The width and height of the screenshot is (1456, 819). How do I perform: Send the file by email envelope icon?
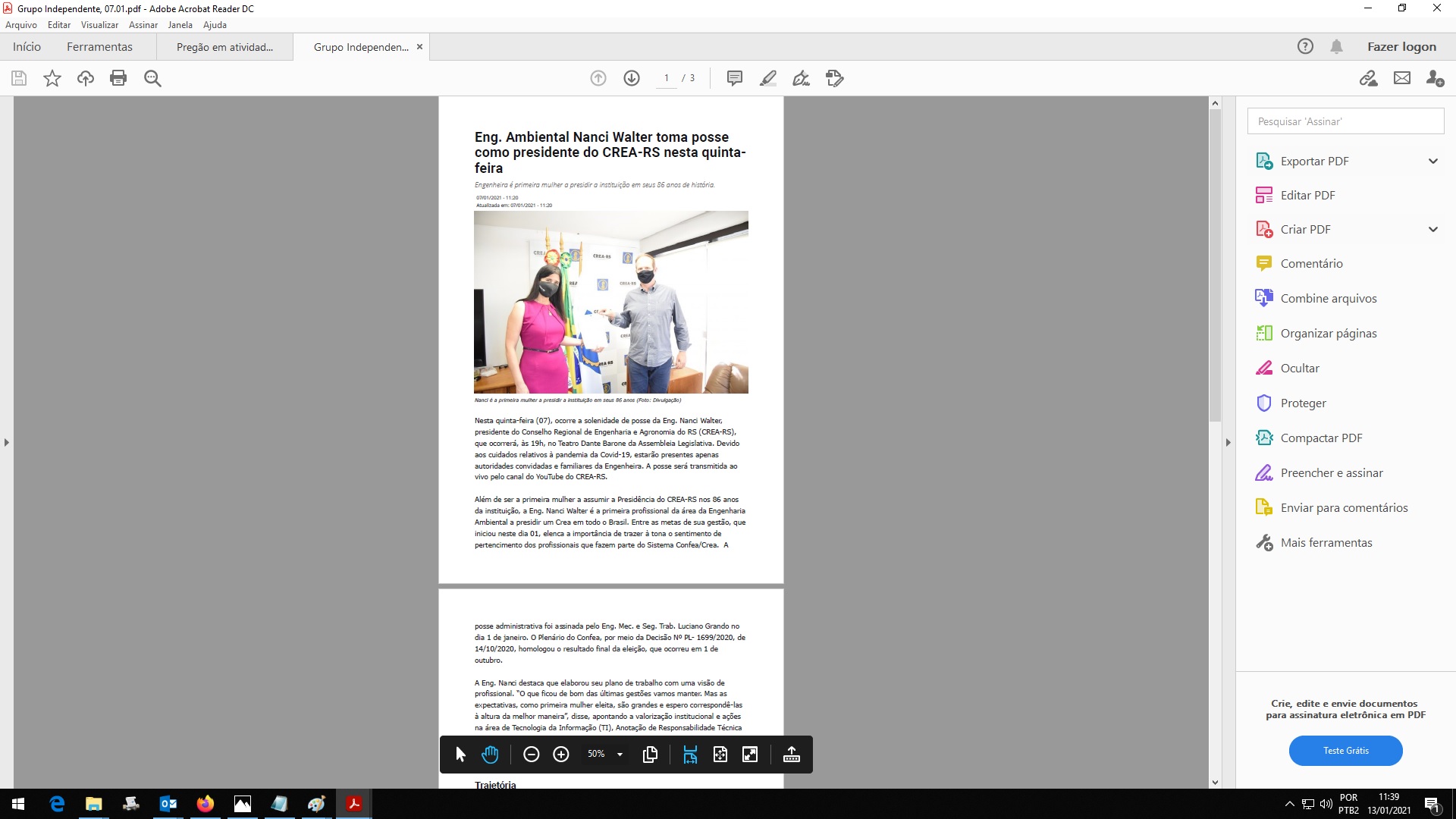point(1402,78)
